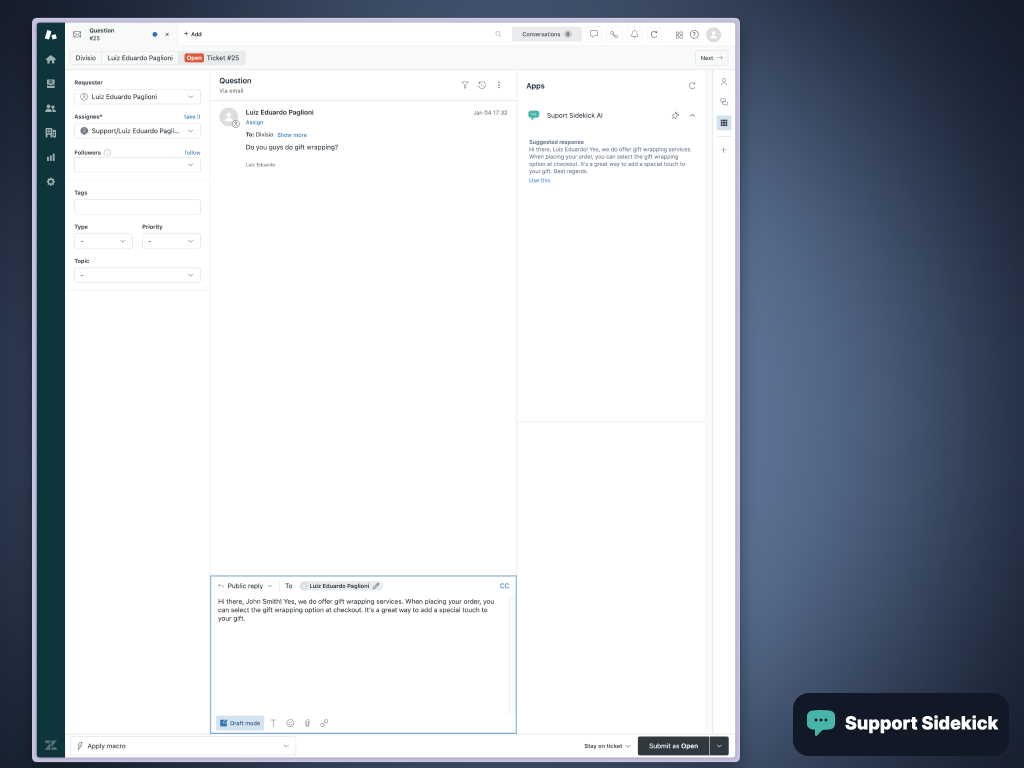Collapse the Suport Sidekick AI panel
Screen dimensions: 1024x768
pyautogui.click(x=692, y=115)
